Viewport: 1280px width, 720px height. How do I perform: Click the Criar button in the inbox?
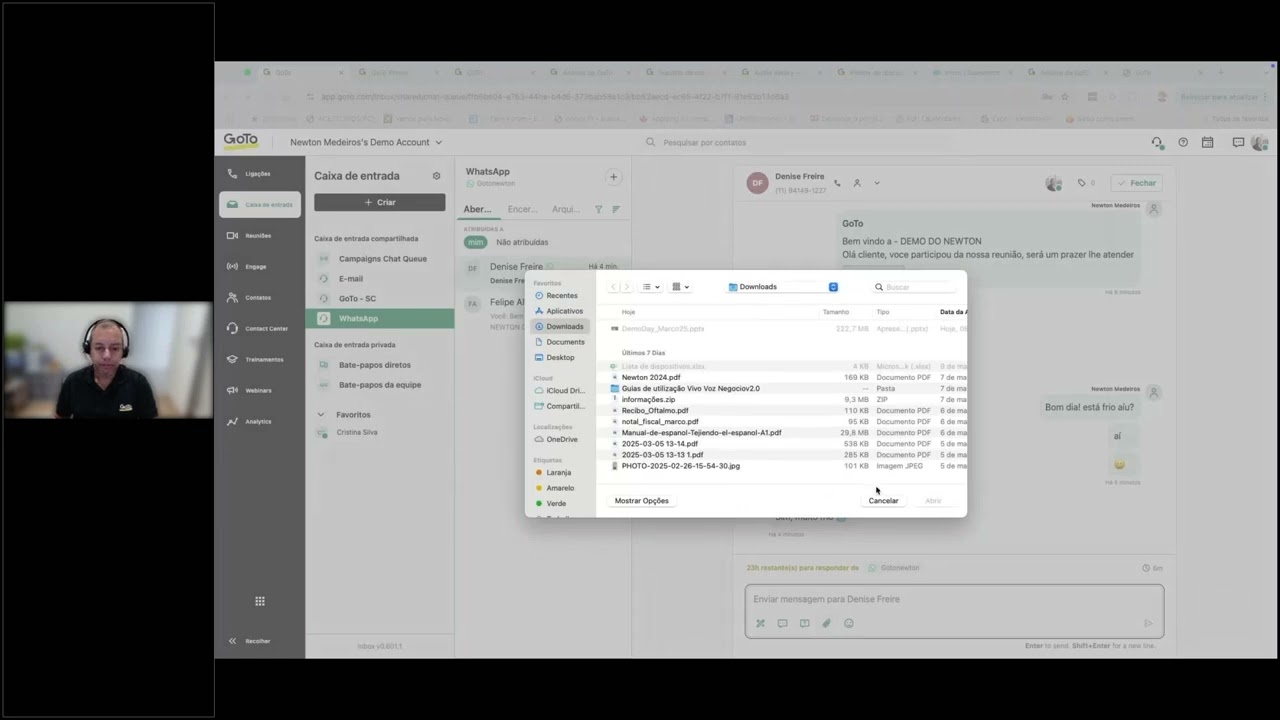(380, 202)
